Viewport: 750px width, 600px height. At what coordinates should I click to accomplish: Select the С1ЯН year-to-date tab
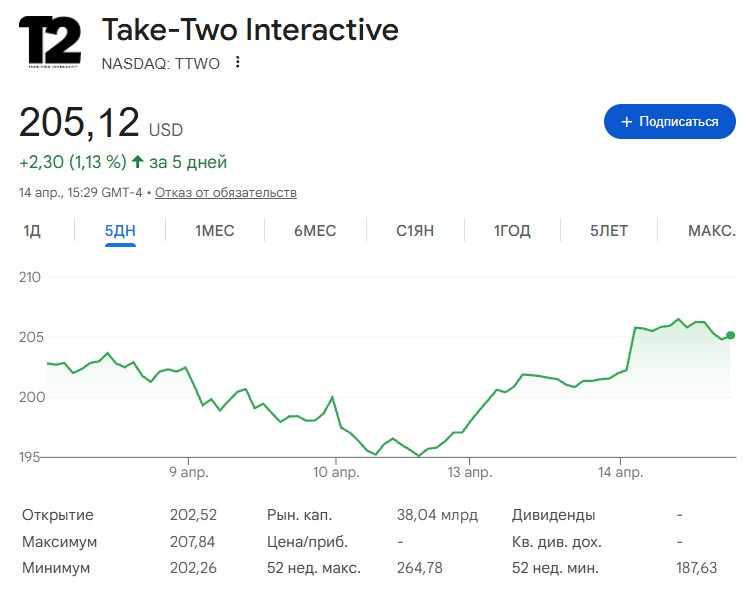(x=415, y=231)
